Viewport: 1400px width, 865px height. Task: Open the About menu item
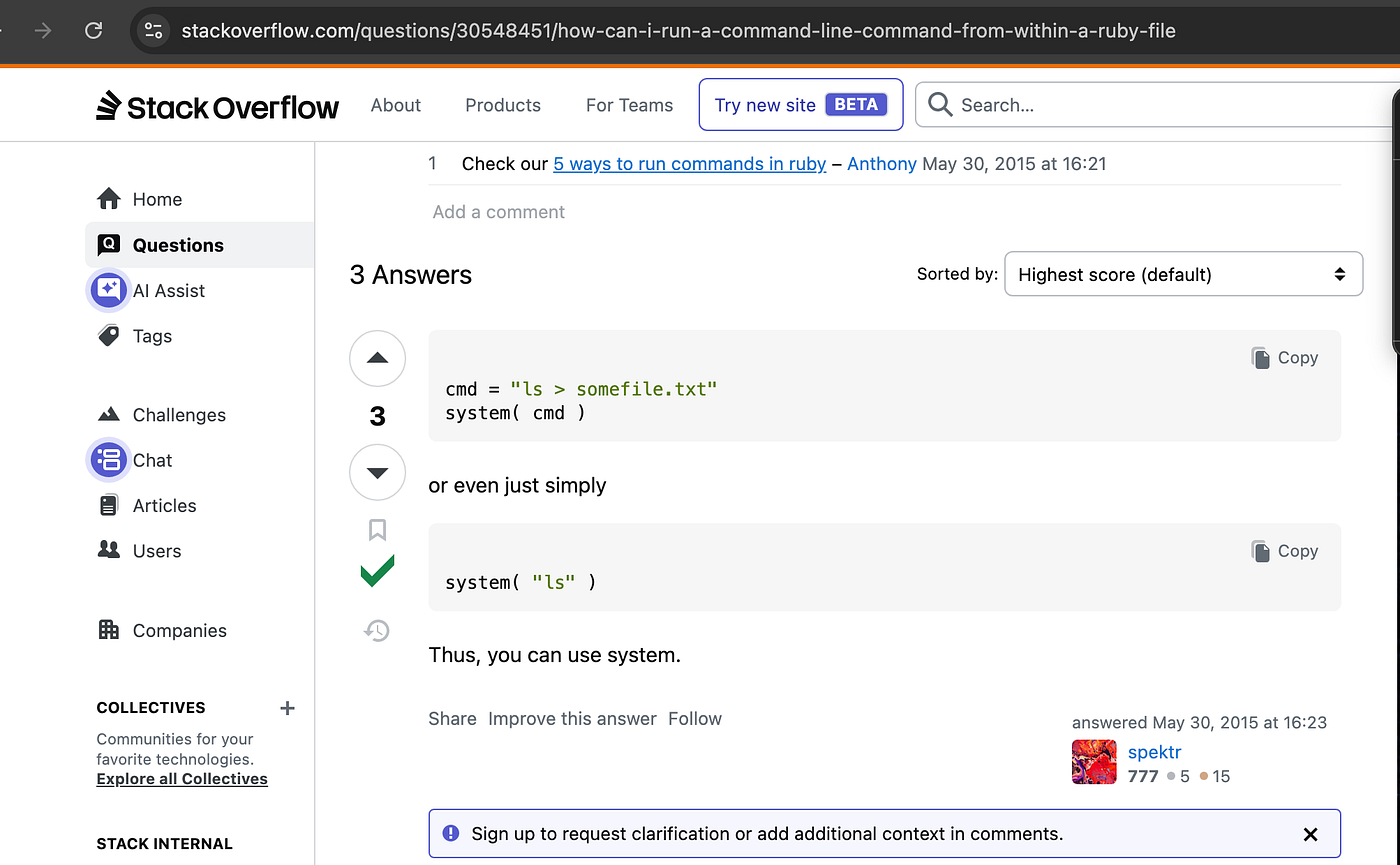[x=396, y=105]
